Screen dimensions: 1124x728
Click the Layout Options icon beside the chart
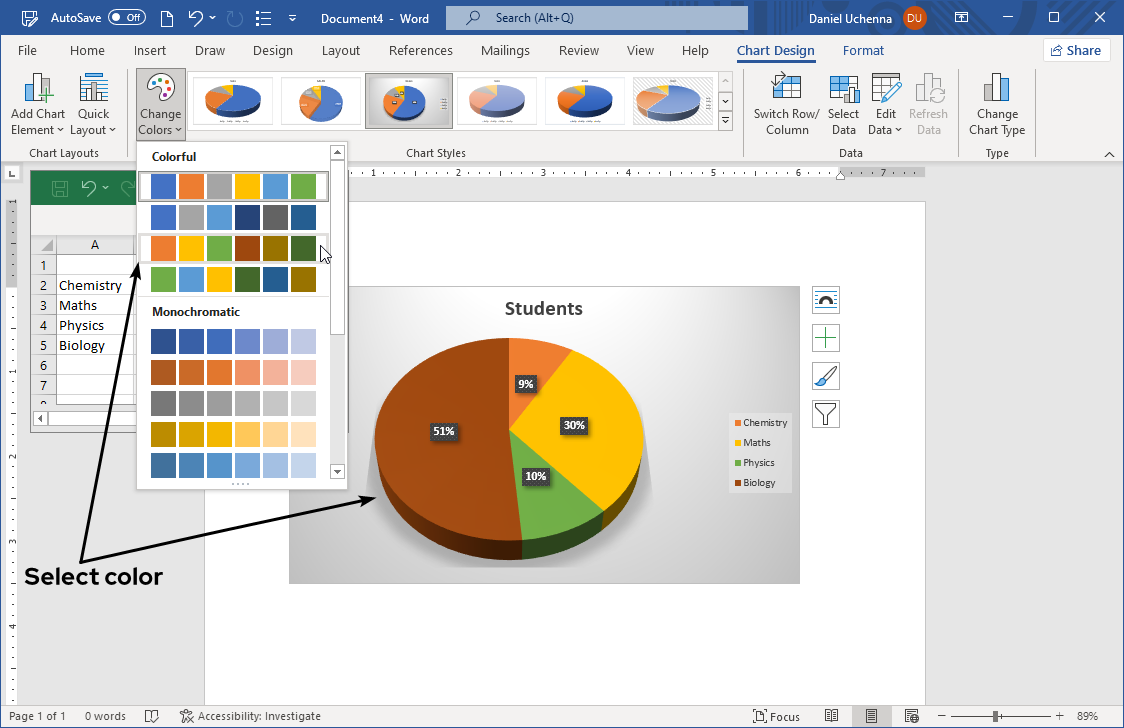[825, 299]
